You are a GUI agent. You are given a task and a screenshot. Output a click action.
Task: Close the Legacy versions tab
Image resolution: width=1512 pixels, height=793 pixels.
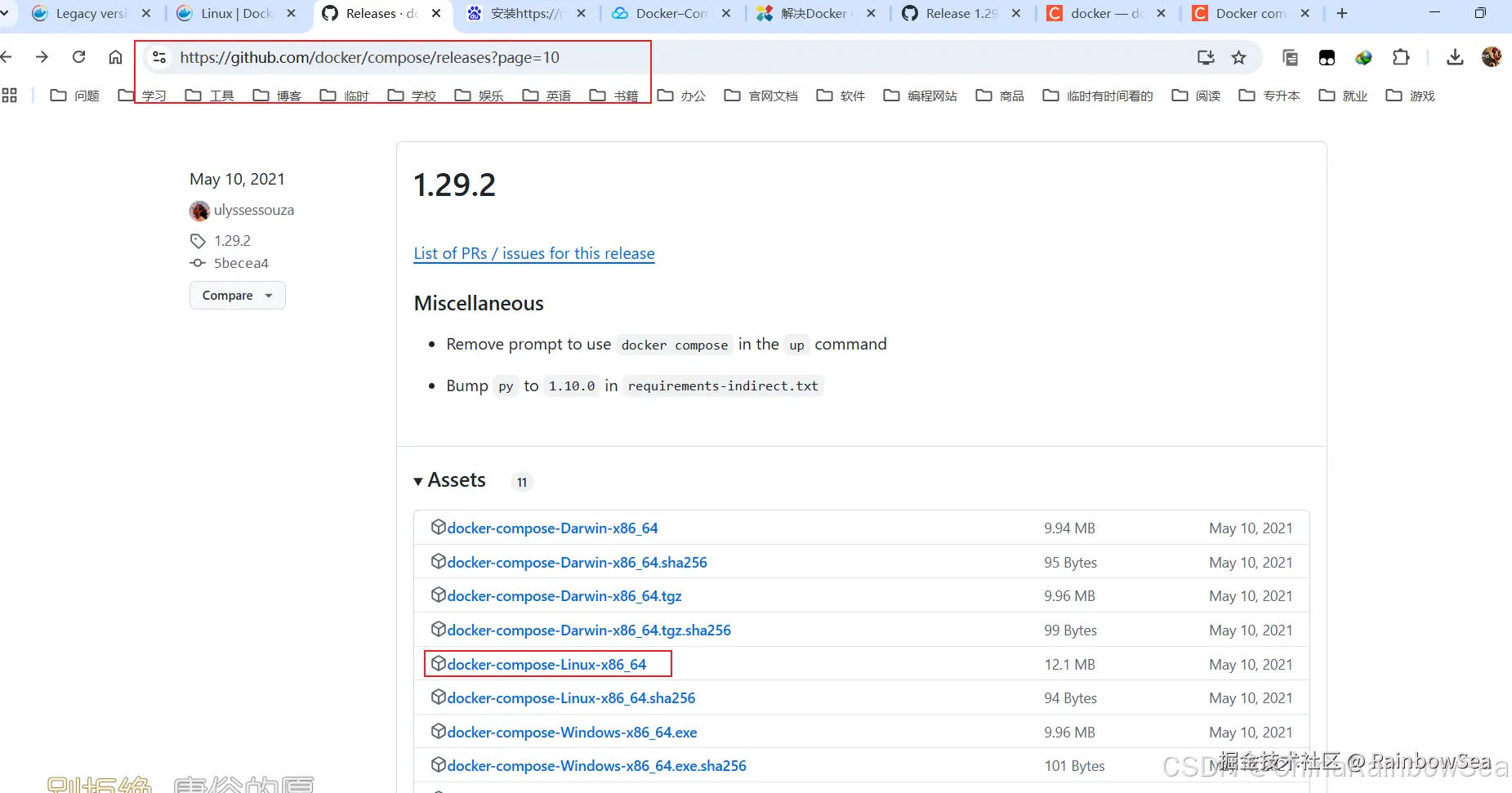click(x=146, y=13)
